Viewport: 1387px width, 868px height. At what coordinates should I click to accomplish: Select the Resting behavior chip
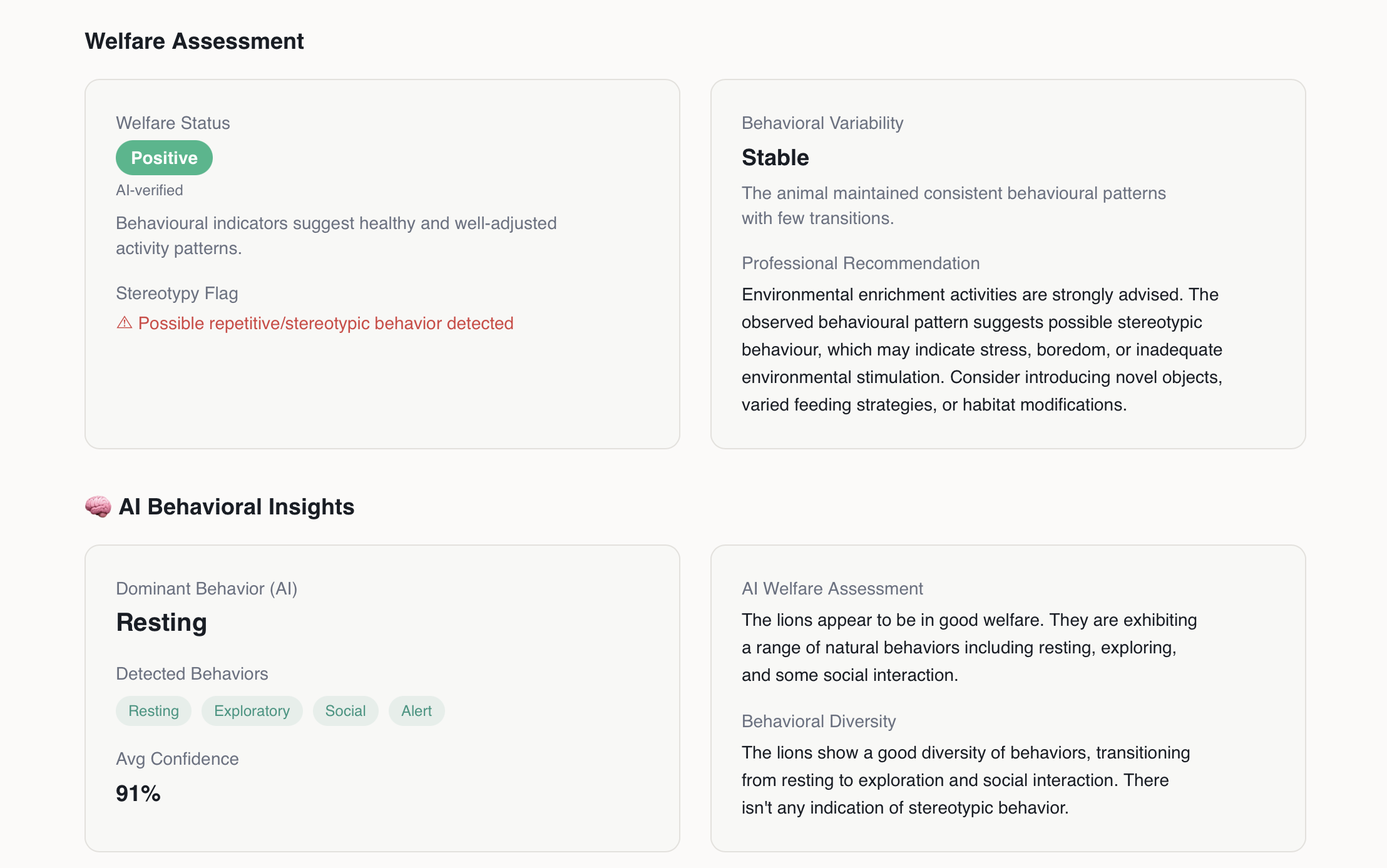click(153, 711)
